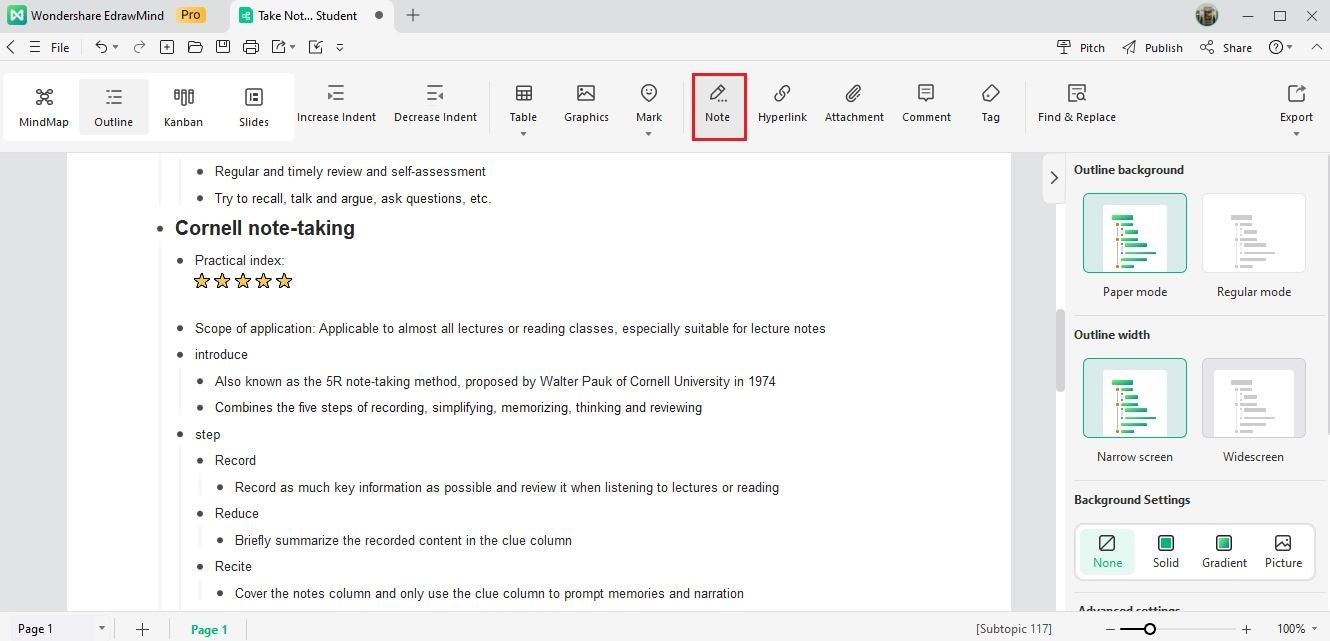Open Find & Replace
Image resolution: width=1330 pixels, height=641 pixels.
[x=1077, y=105]
